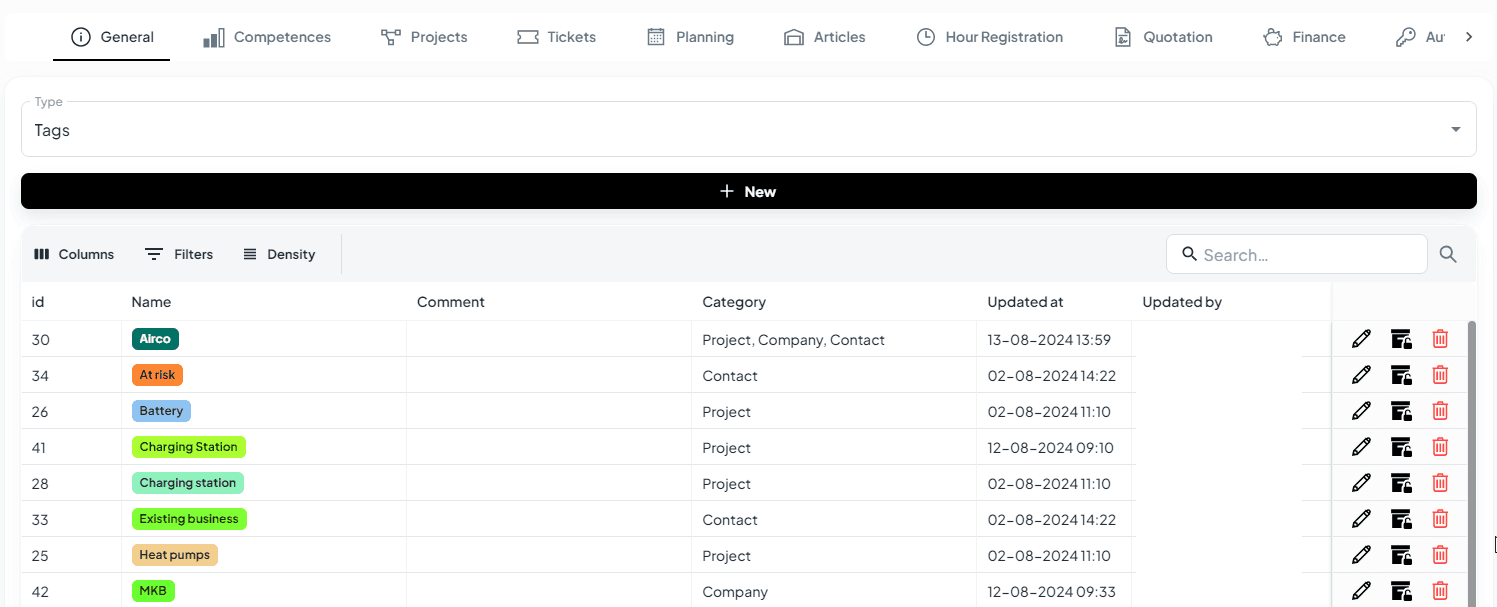1497x607 pixels.
Task: Delete the At risk tag with trash icon
Action: click(x=1440, y=375)
